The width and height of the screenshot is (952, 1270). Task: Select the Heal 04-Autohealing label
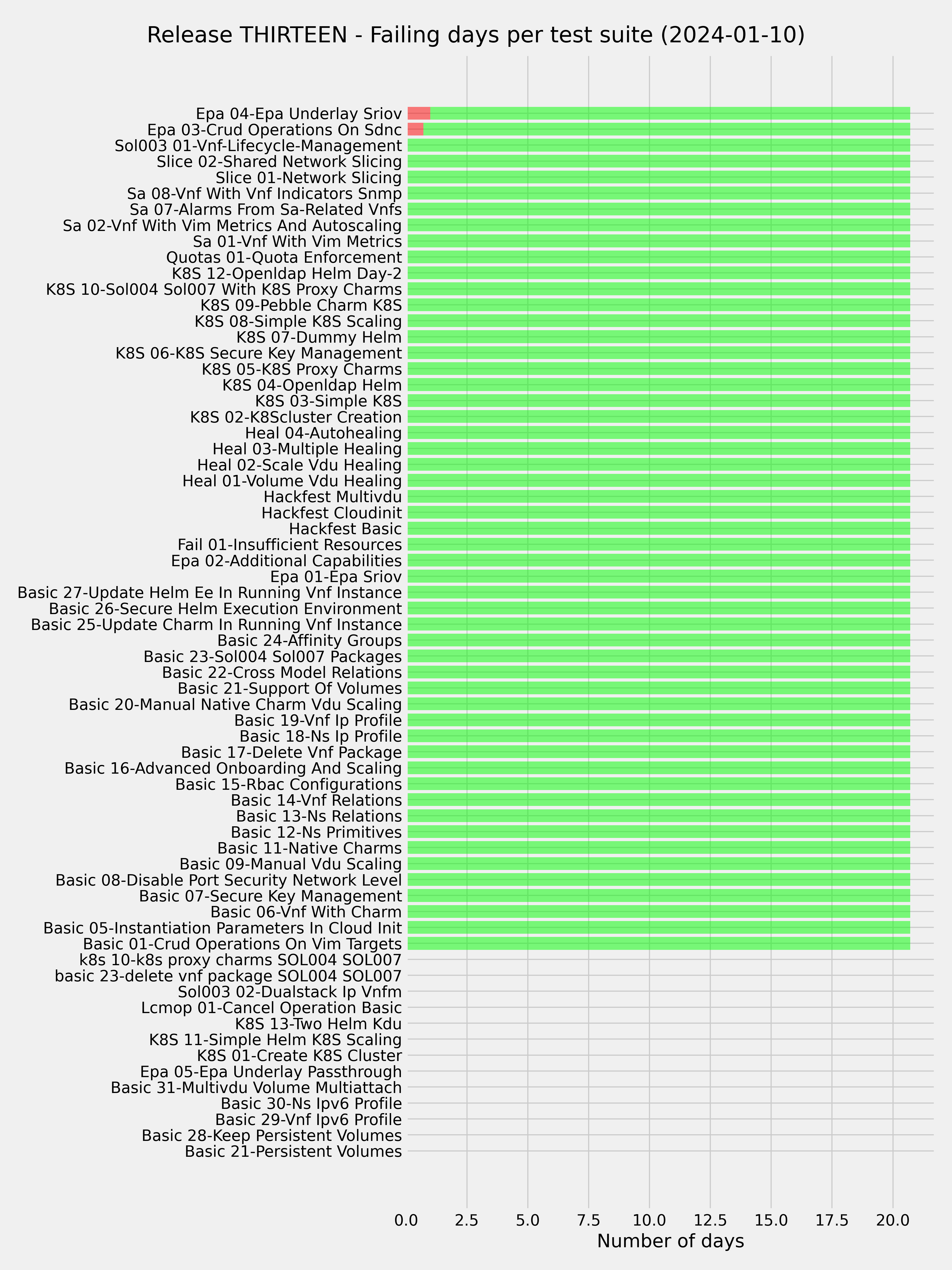coord(324,433)
